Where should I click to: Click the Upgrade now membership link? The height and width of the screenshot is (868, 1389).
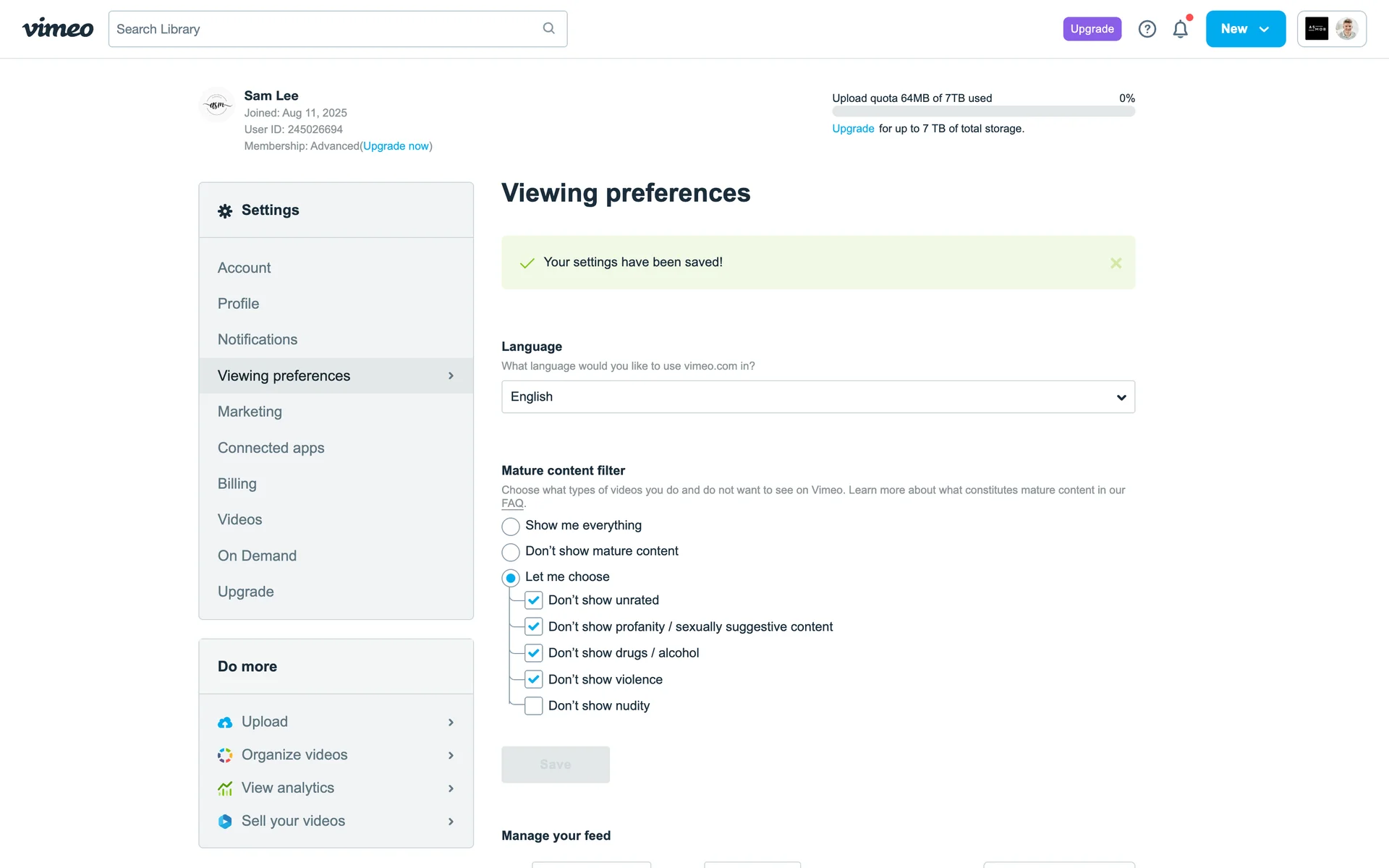[396, 146]
